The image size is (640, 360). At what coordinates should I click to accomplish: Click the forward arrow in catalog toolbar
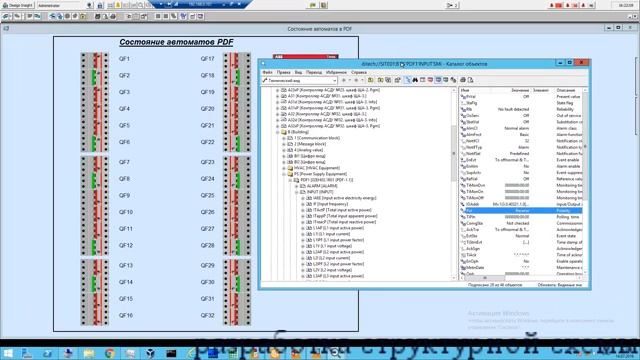click(x=356, y=80)
